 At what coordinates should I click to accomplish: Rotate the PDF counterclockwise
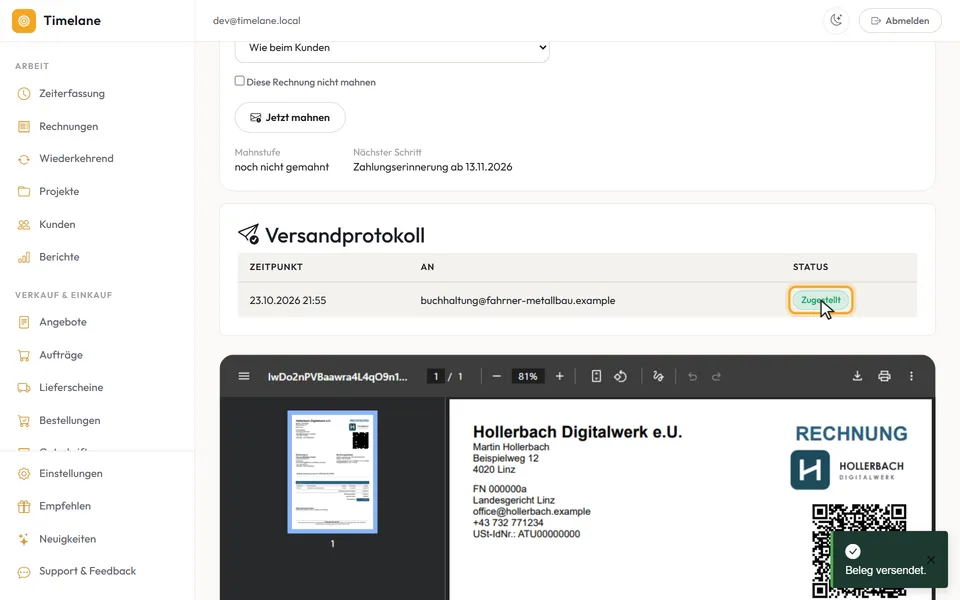620,376
